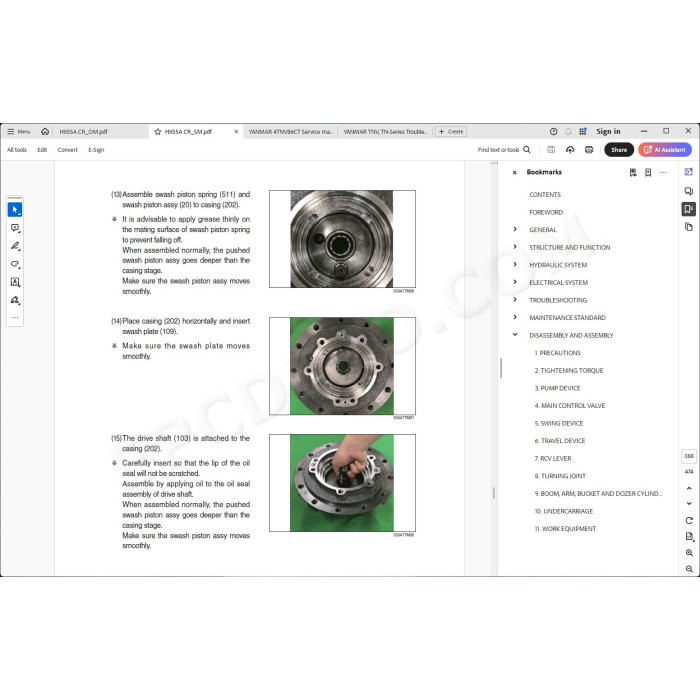Click the current page number 388 box
This screenshot has height=700, width=700.
coord(689,456)
